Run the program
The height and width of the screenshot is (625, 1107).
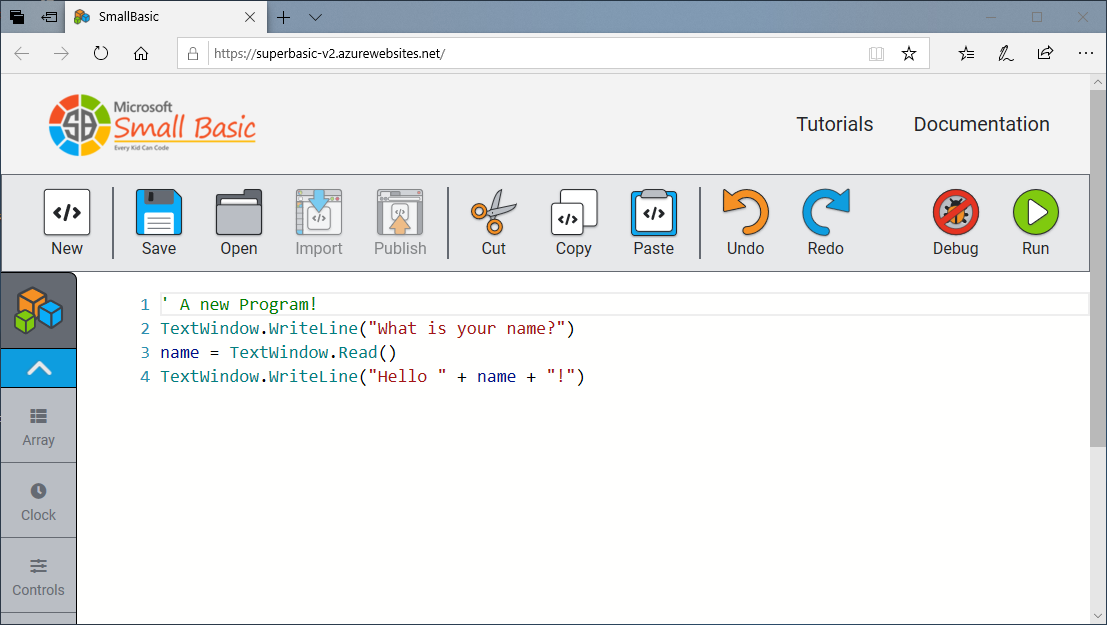point(1036,222)
